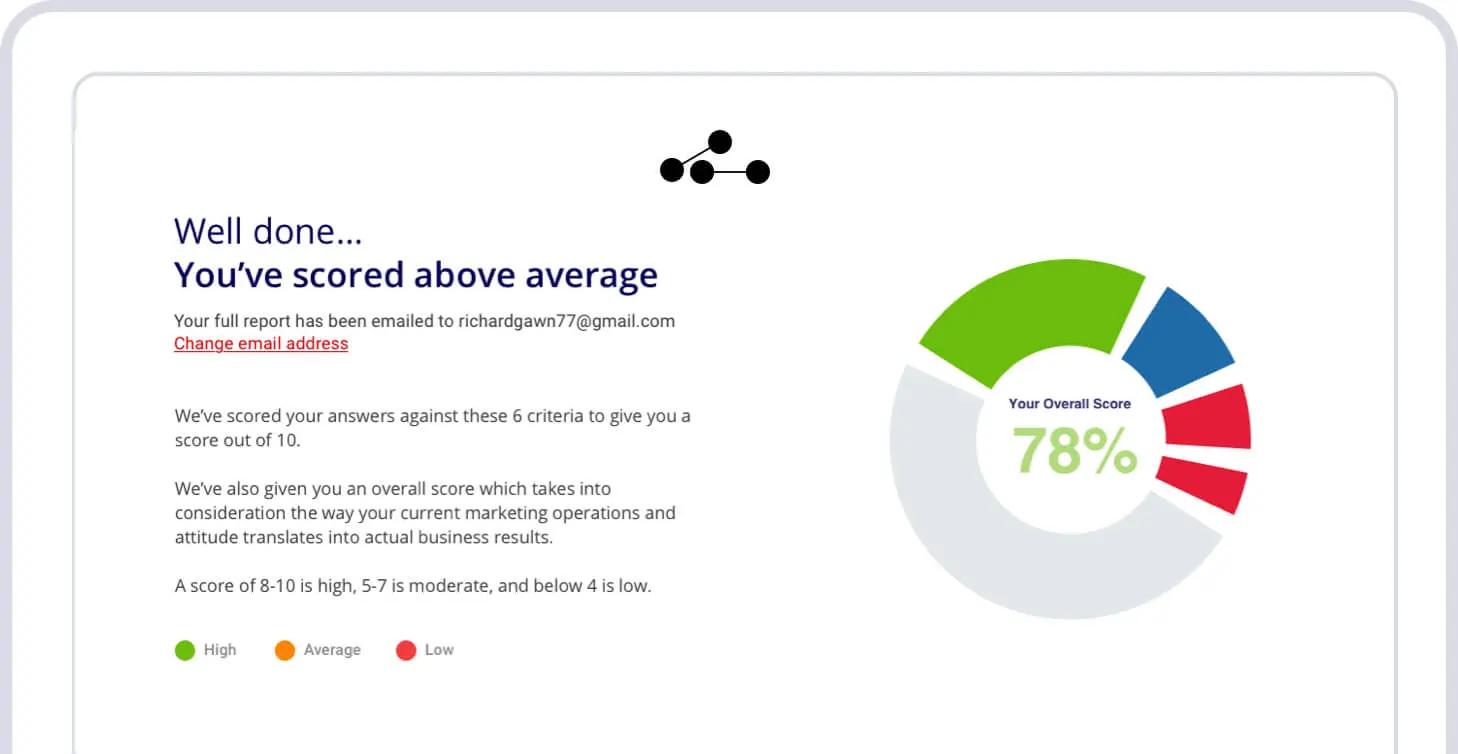The image size is (1458, 754).
Task: Click the orange Average legend dot
Action: click(285, 651)
